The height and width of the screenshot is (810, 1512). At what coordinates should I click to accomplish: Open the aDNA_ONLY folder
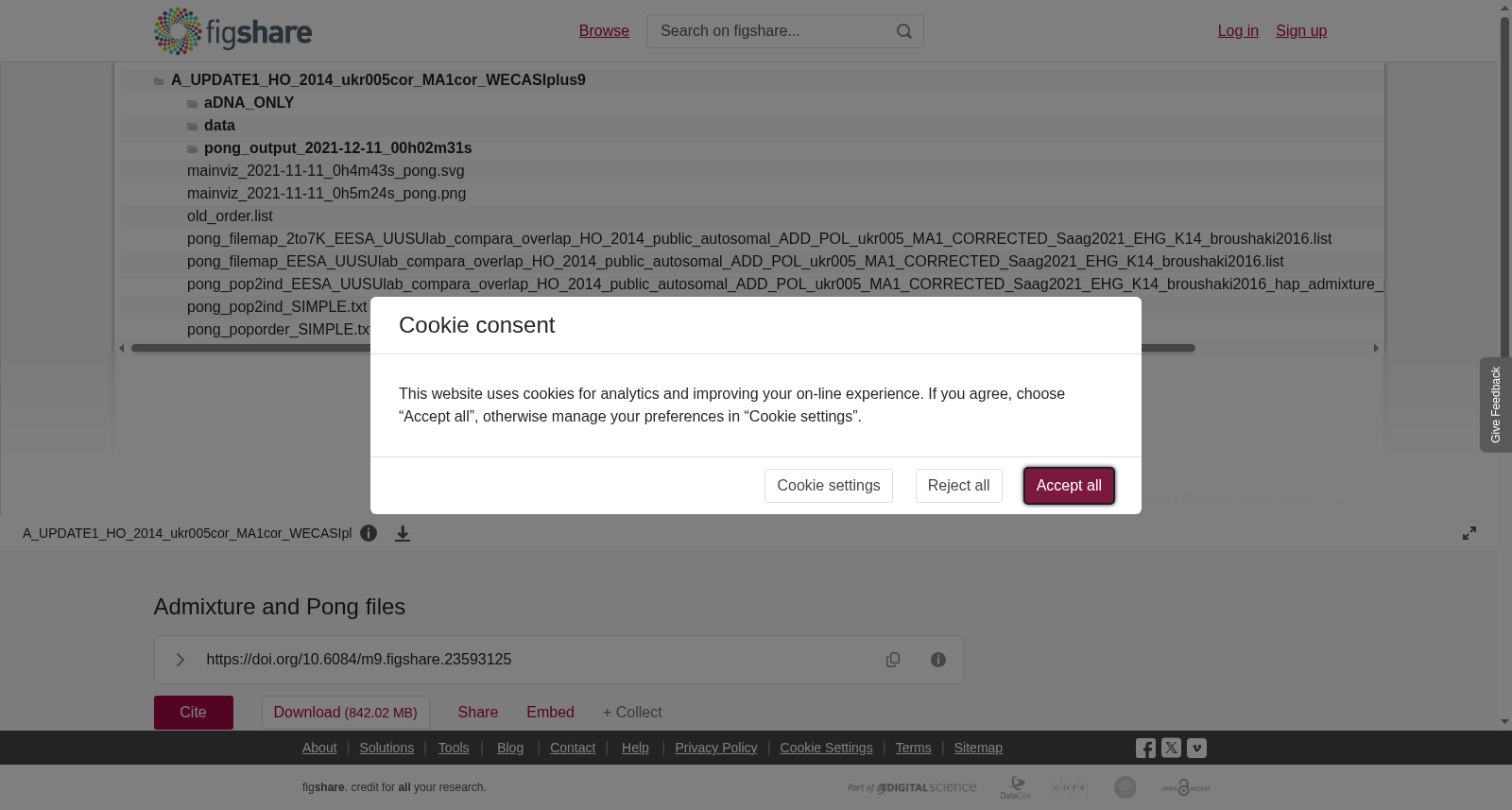click(249, 103)
